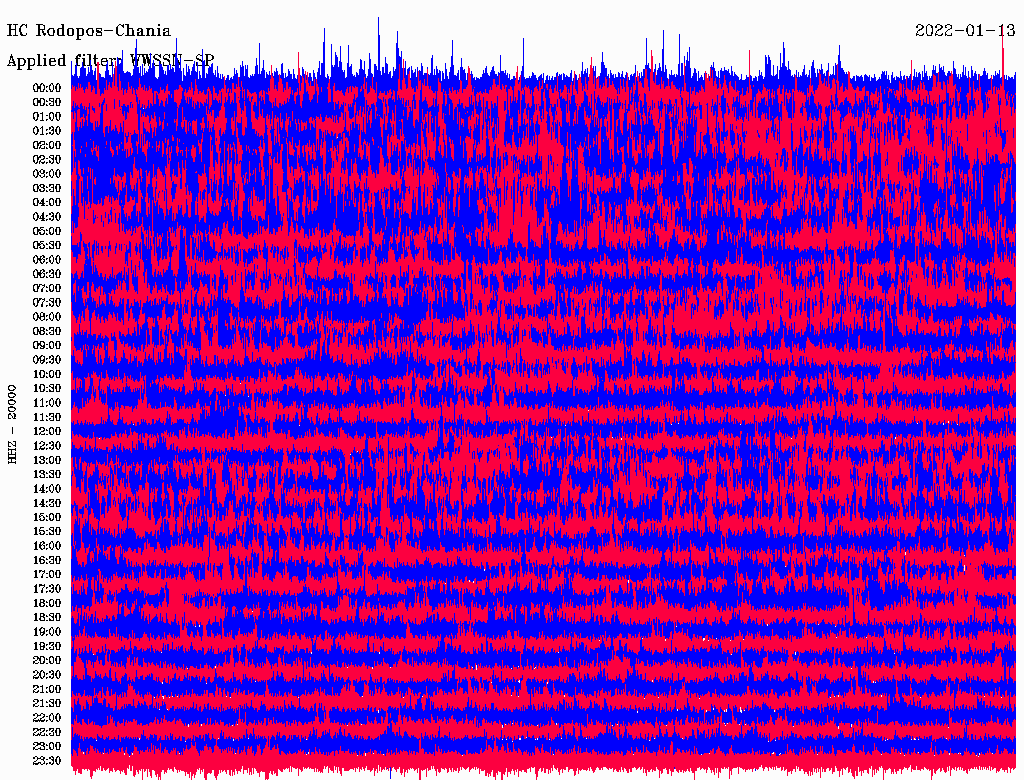Click the date label '2022-01-13'

coord(965,31)
